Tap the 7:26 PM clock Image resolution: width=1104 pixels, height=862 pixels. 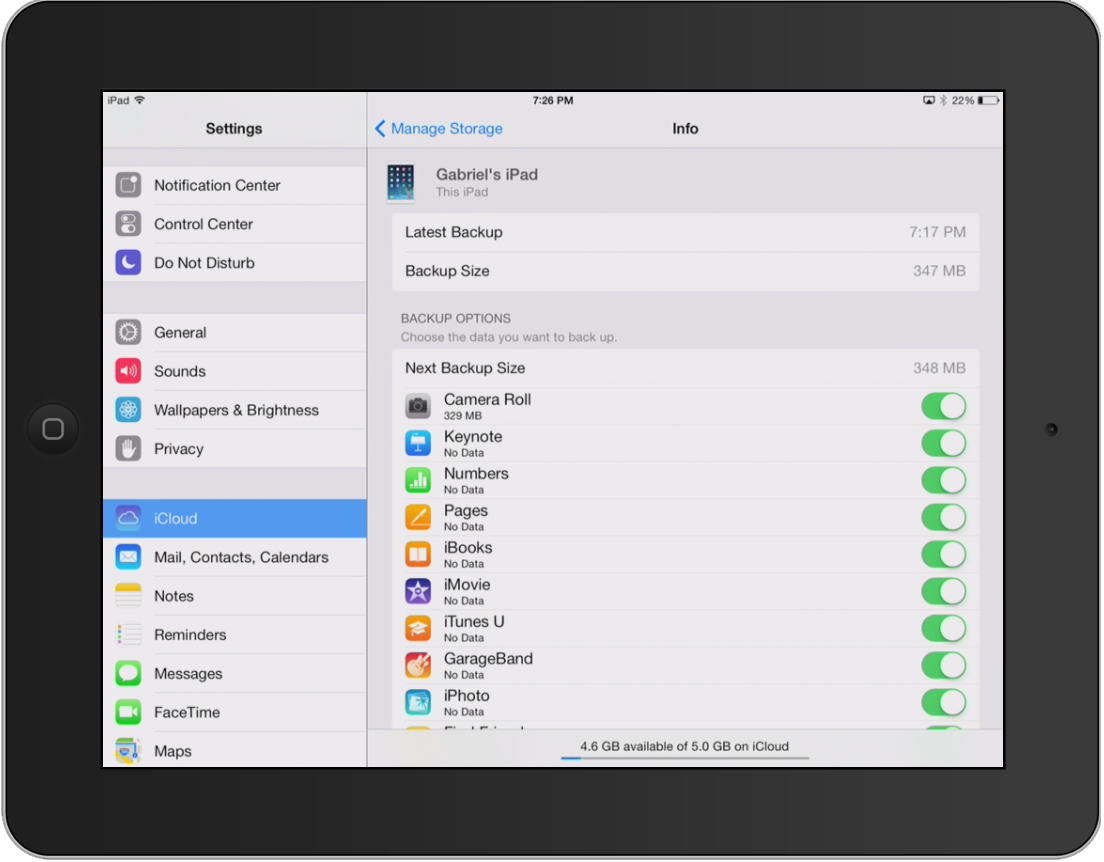point(553,101)
